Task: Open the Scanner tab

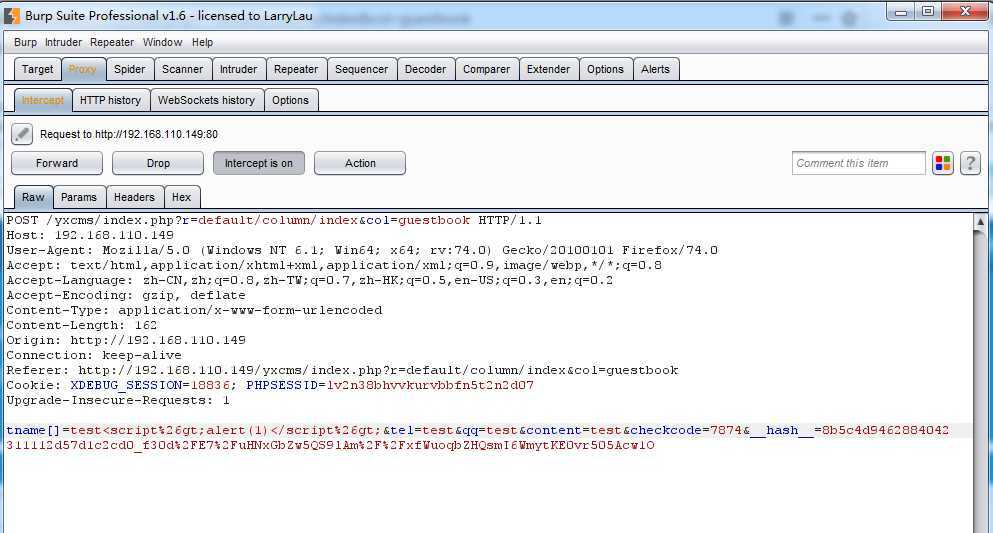Action: click(182, 69)
